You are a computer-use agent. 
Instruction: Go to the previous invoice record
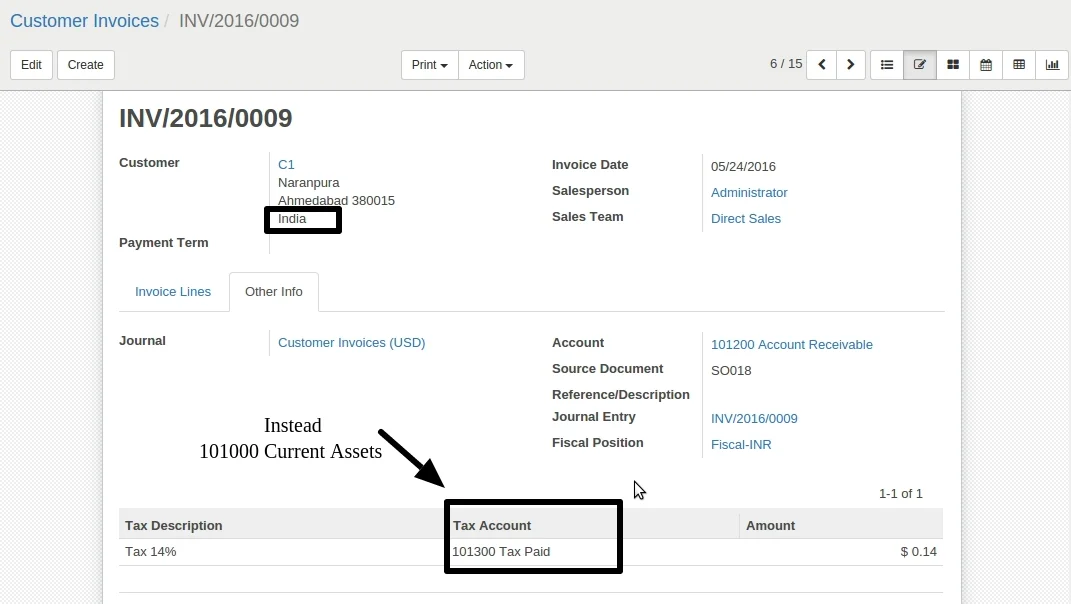coord(821,64)
